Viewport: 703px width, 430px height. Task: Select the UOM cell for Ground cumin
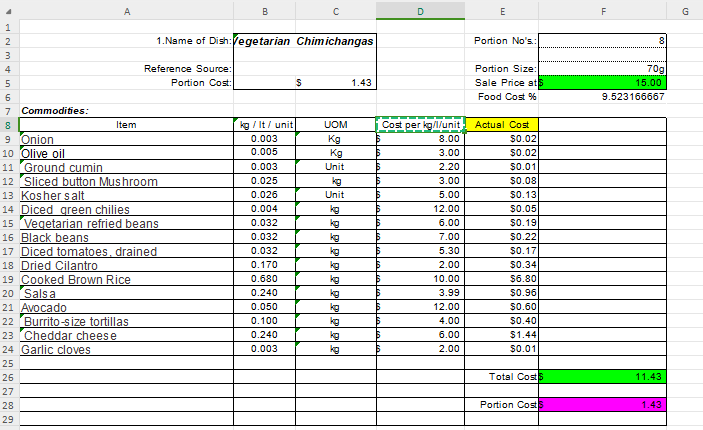(x=336, y=167)
